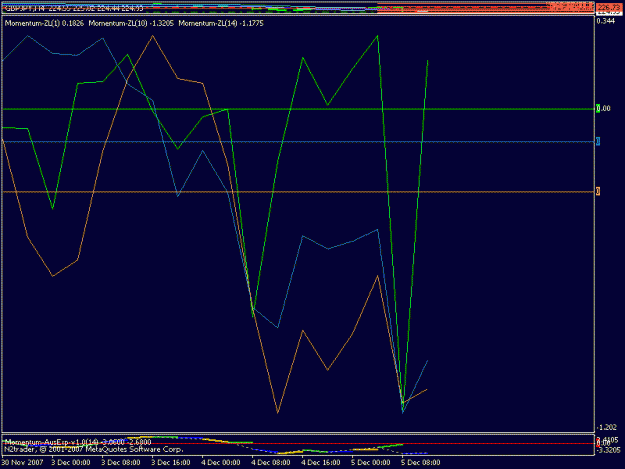Click the 30 Nov 2007 date label

click(22, 463)
